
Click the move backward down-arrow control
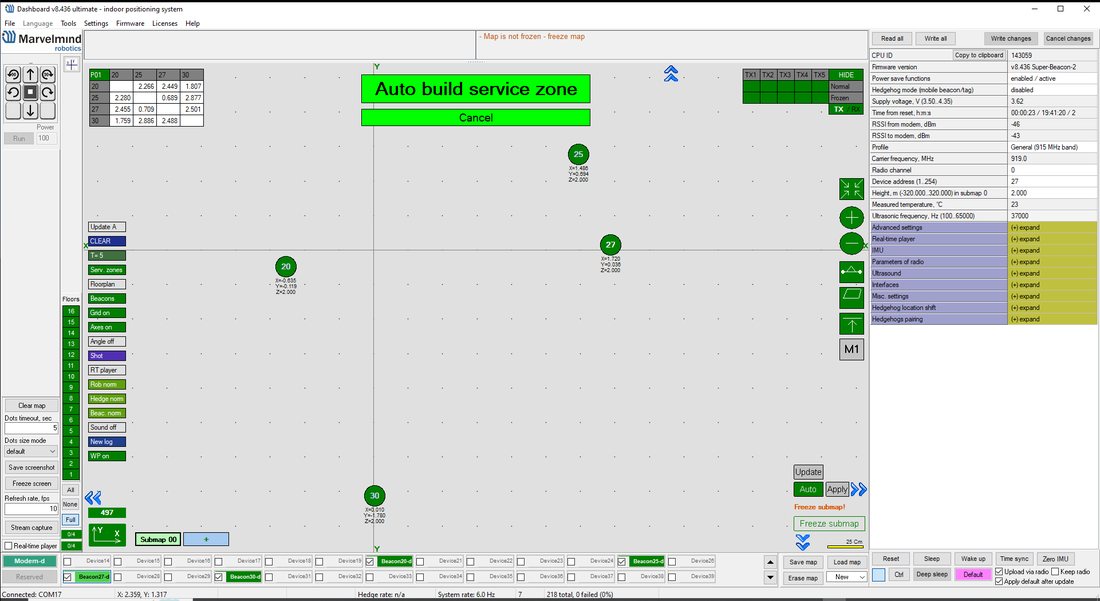(x=30, y=110)
